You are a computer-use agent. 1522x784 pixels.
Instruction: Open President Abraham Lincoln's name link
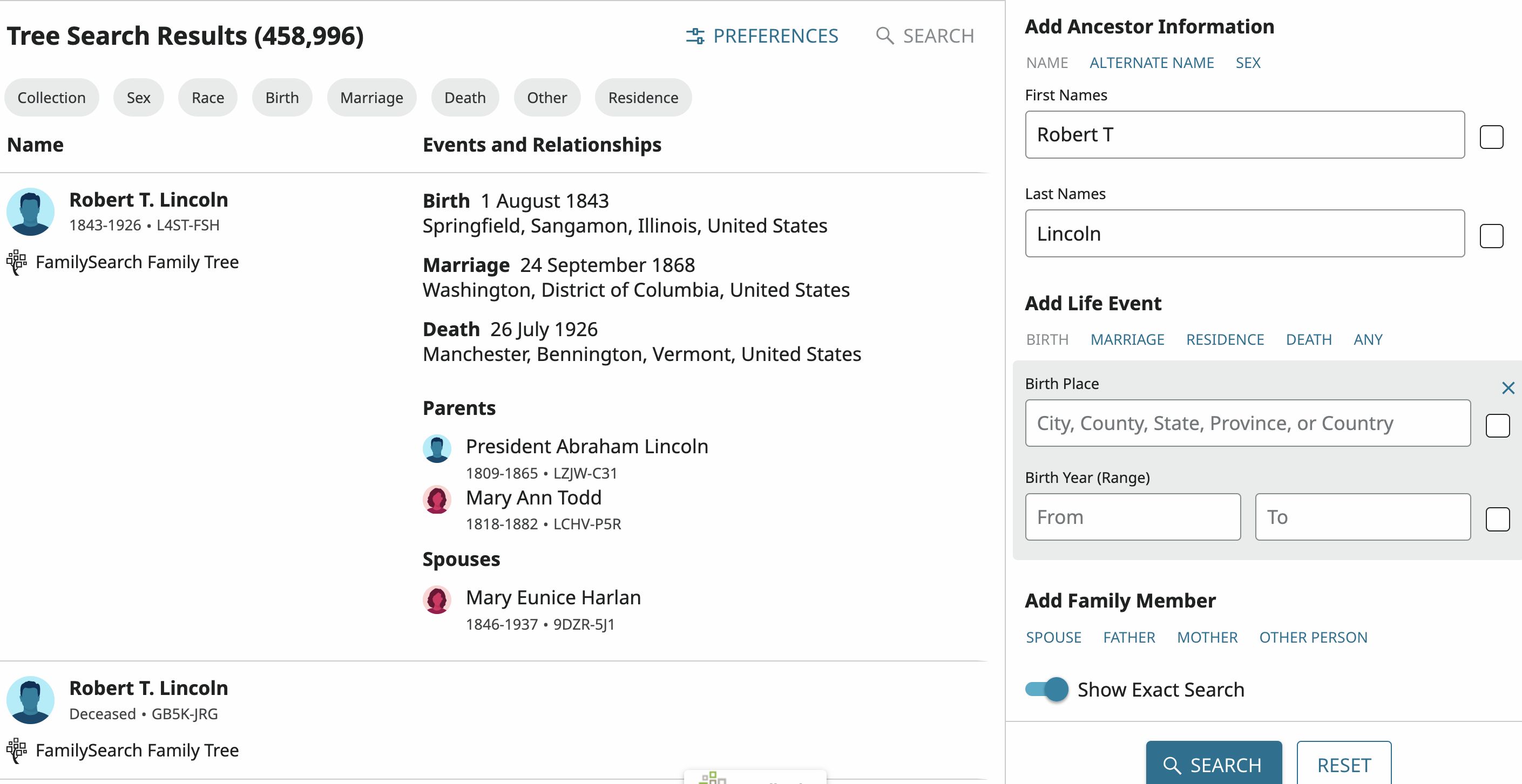(x=587, y=446)
